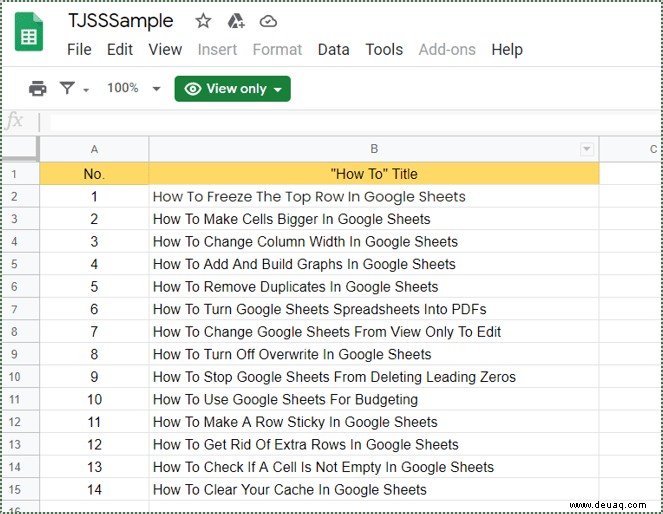Select 'How To Add And Build Graphs' cell
The width and height of the screenshot is (663, 514).
(374, 264)
